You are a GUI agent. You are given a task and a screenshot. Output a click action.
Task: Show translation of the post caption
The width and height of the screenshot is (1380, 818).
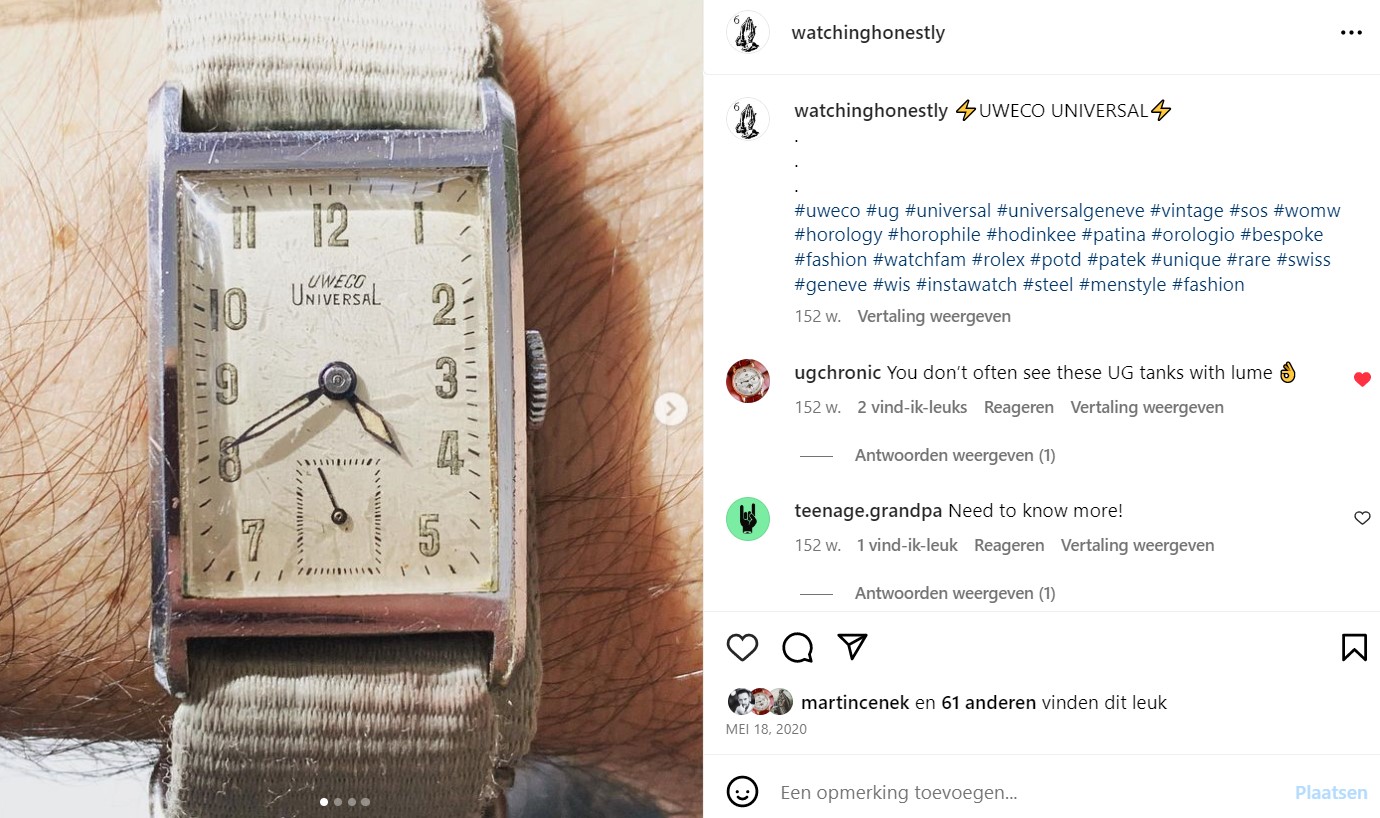(x=934, y=316)
